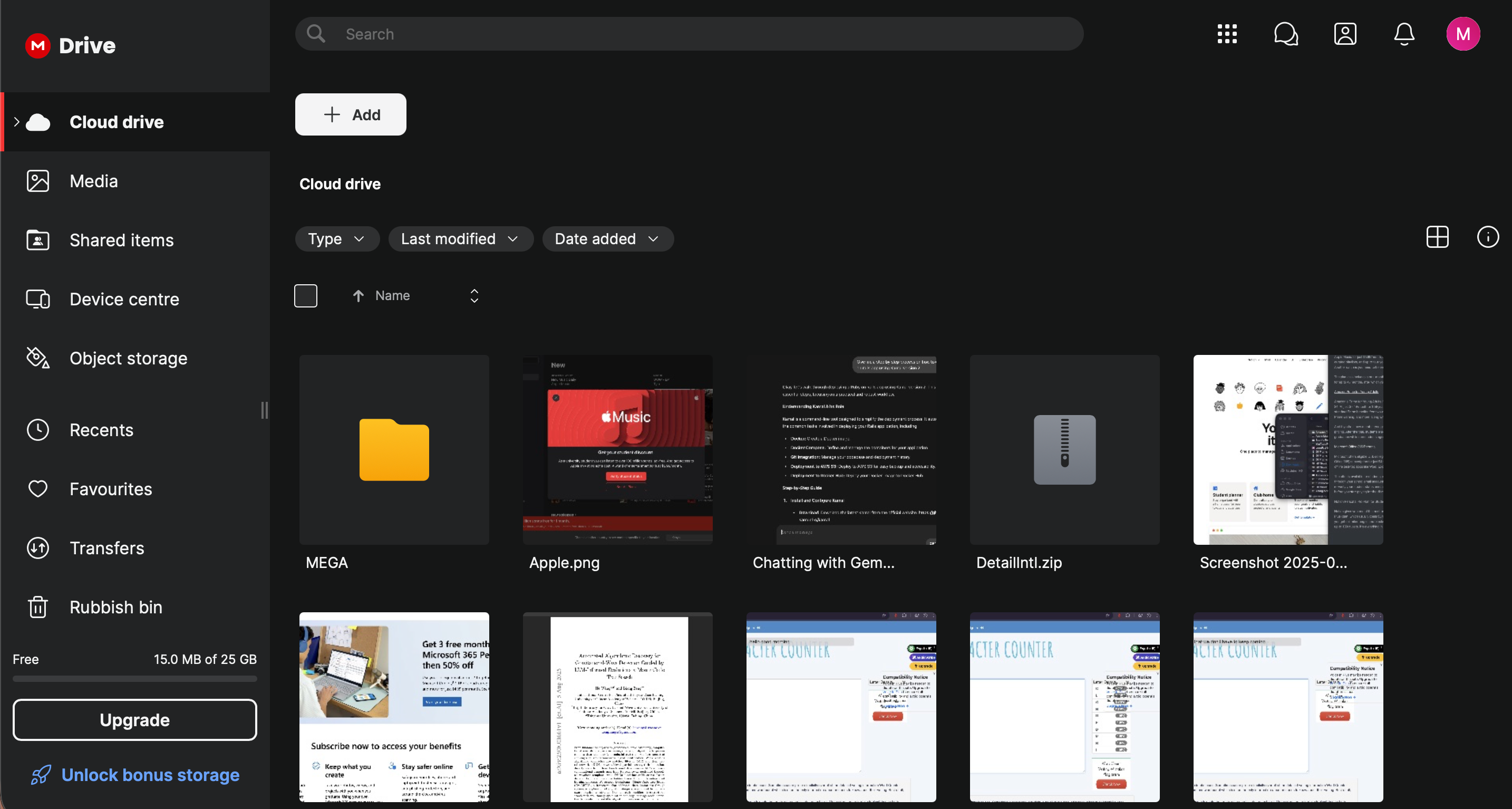Open the notifications bell
The height and width of the screenshot is (809, 1512).
click(1403, 34)
